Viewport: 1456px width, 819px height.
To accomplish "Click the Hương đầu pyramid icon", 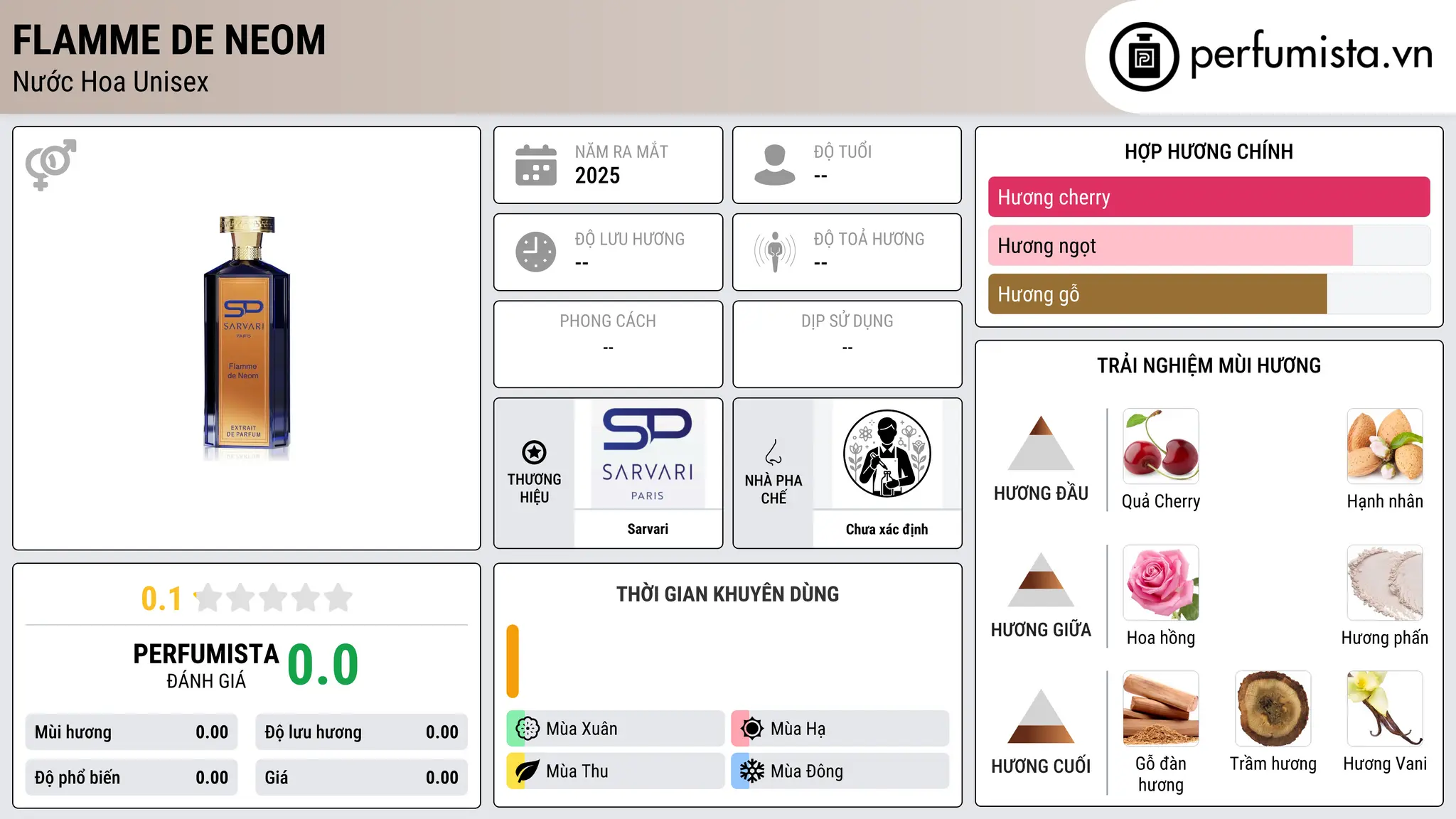I will point(1041,442).
